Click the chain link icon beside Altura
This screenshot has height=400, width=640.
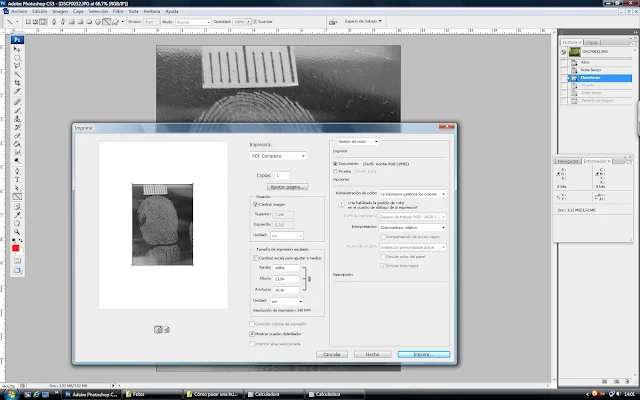pyautogui.click(x=309, y=279)
